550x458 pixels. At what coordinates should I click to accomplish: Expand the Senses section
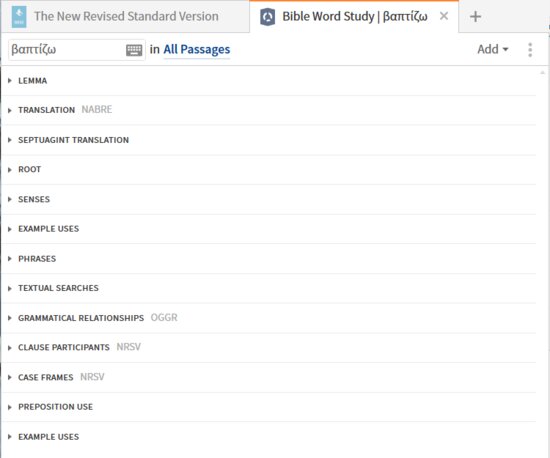(x=268, y=199)
